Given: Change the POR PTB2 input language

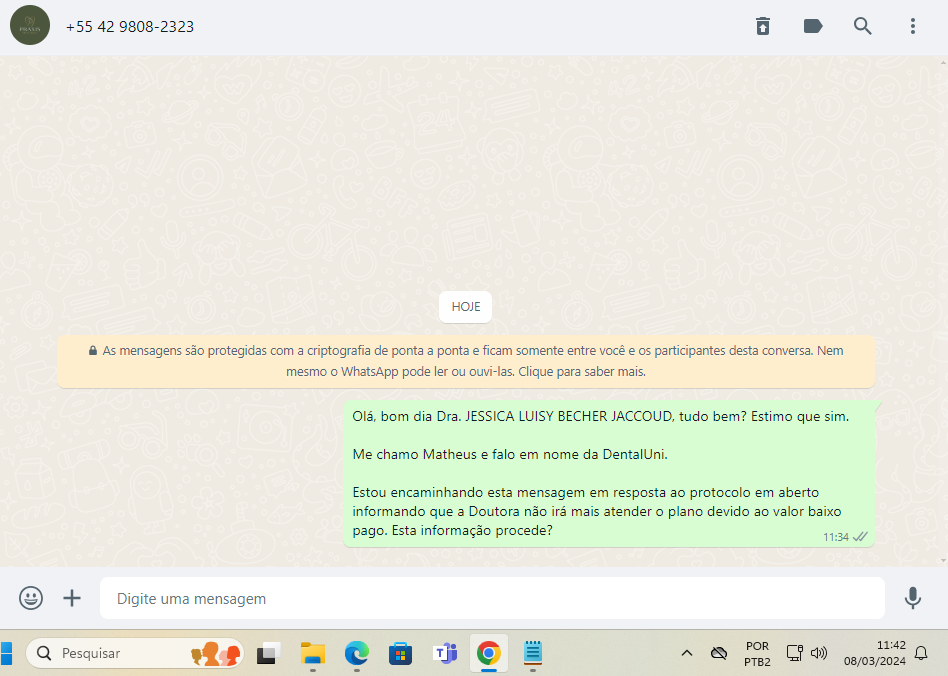Looking at the screenshot, I should tap(757, 654).
